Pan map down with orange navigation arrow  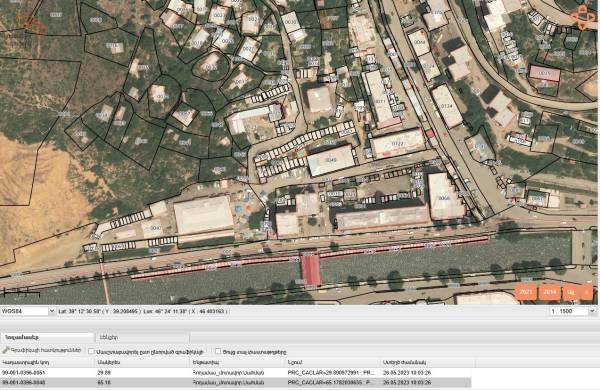pyautogui.click(x=582, y=26)
